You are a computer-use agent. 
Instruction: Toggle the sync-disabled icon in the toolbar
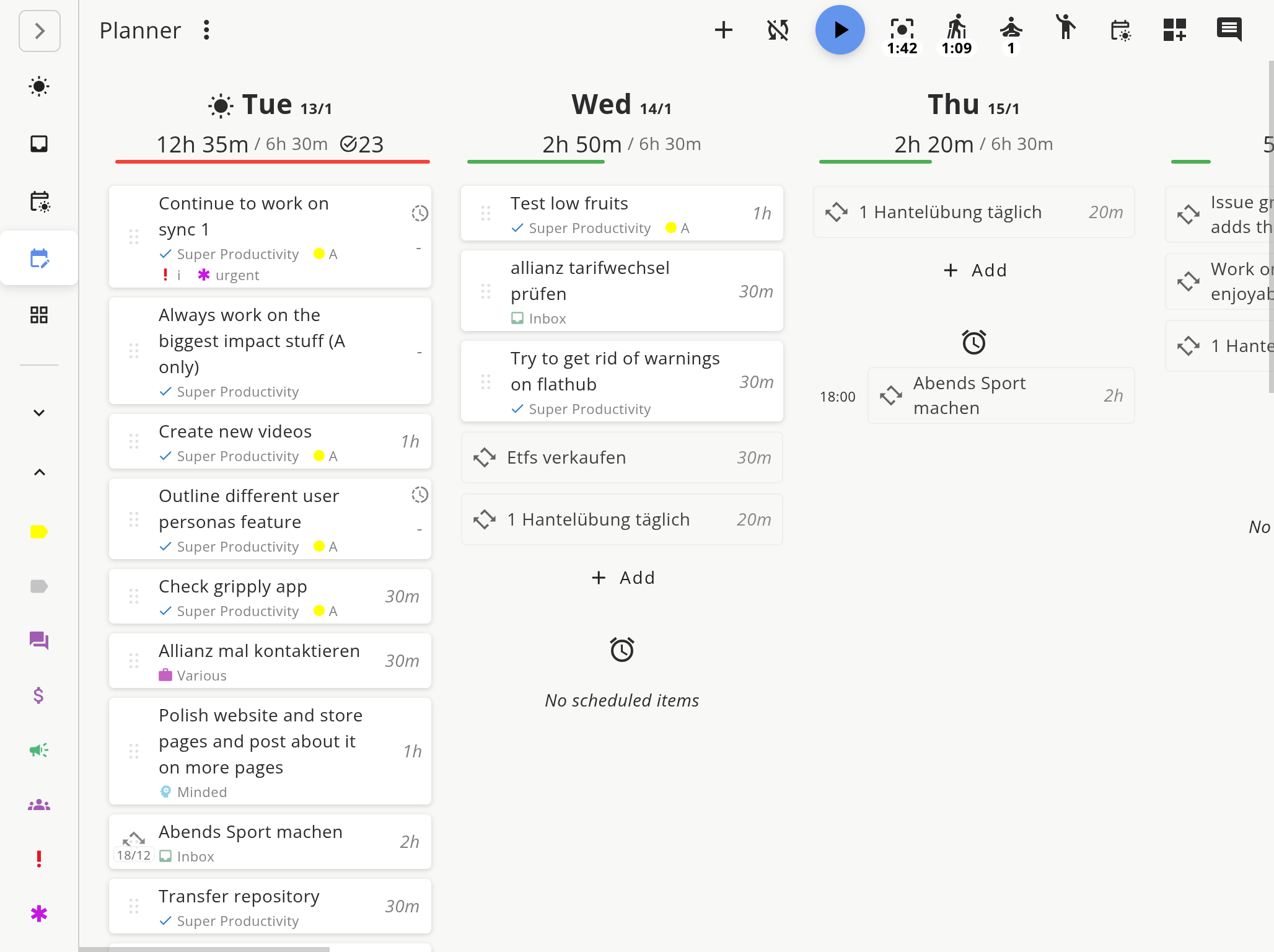(778, 29)
